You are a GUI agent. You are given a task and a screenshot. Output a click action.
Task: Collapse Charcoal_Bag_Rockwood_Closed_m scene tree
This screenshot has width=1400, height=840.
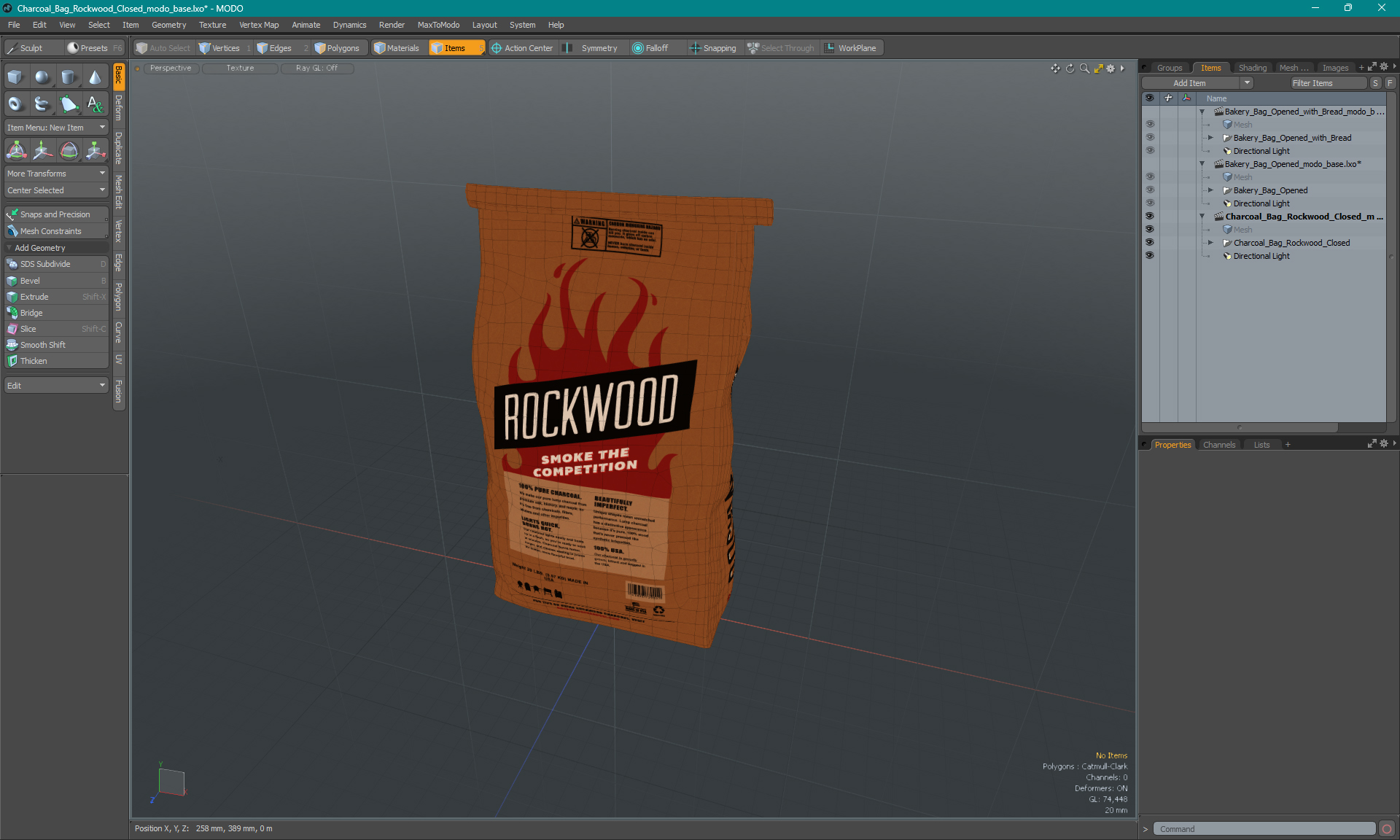pyautogui.click(x=1202, y=217)
